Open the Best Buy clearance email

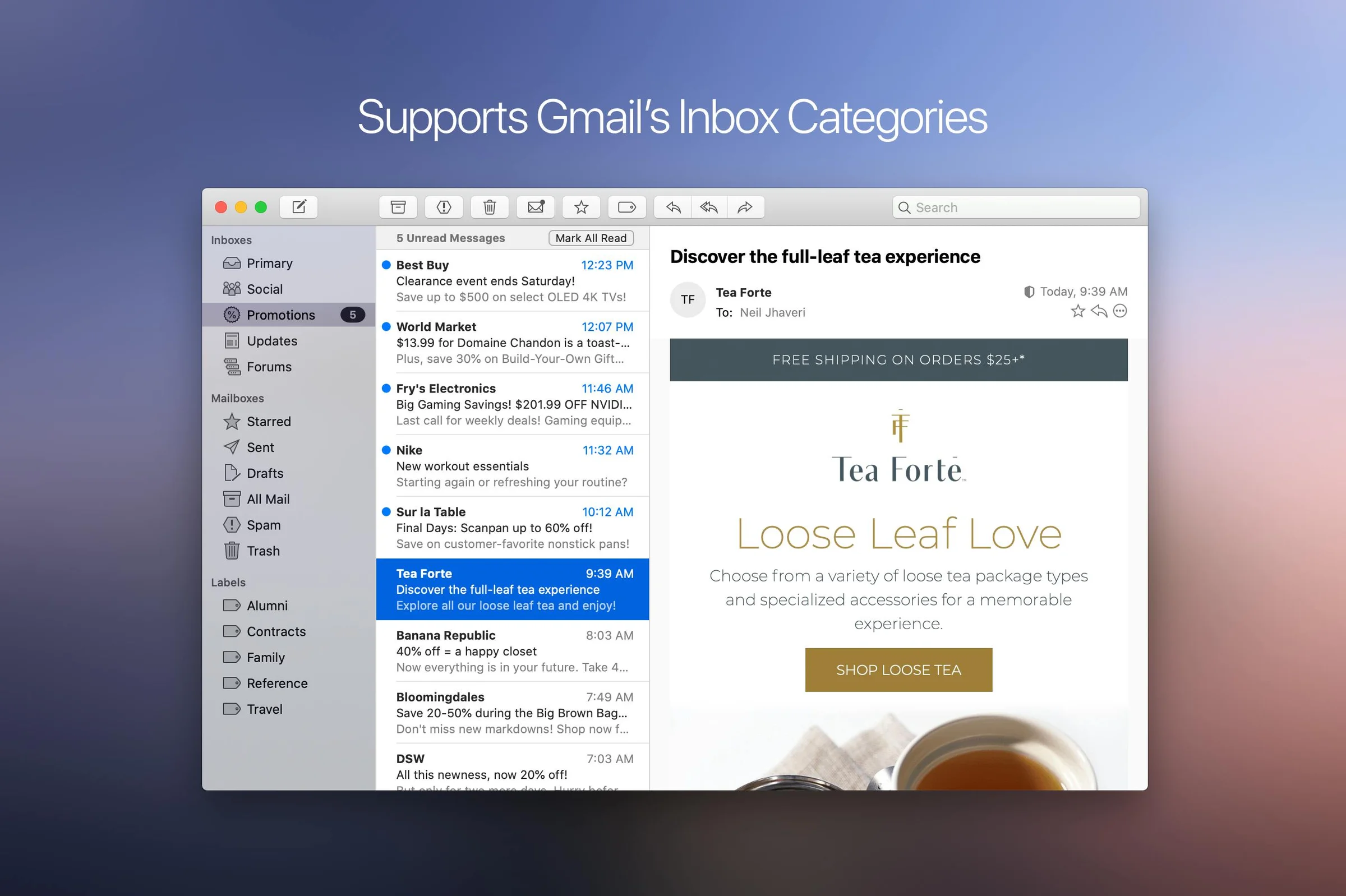click(513, 280)
